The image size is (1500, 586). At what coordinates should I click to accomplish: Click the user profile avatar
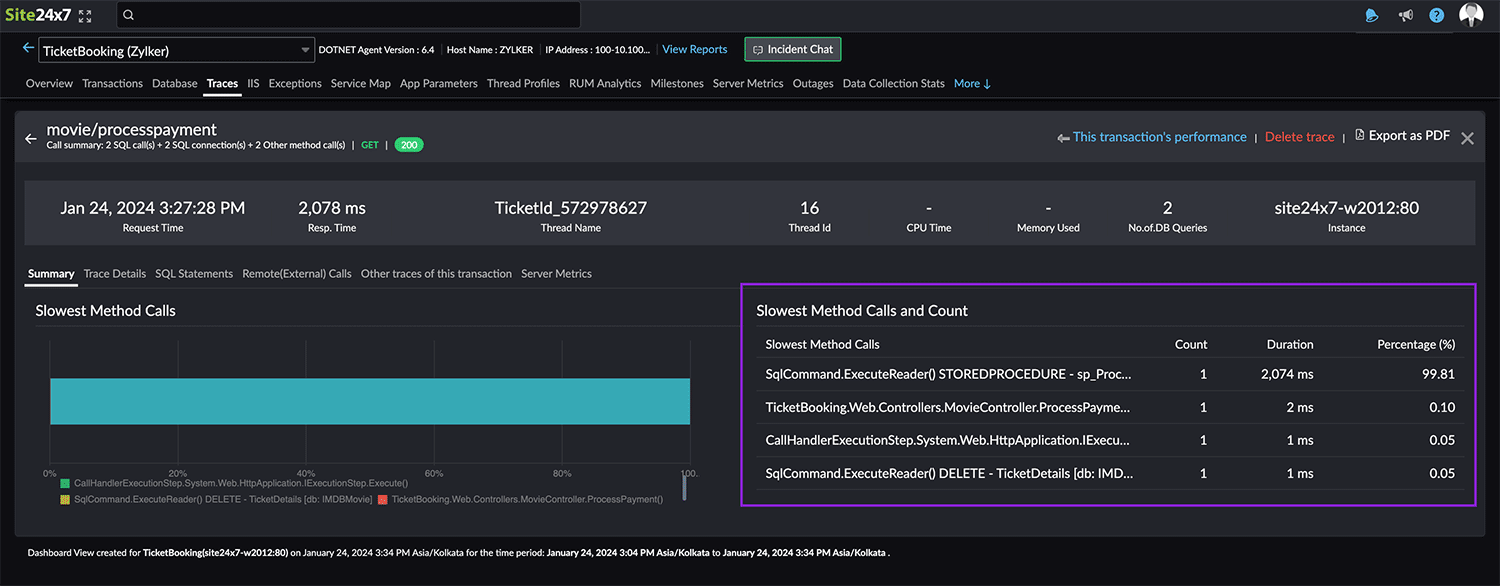(1470, 15)
